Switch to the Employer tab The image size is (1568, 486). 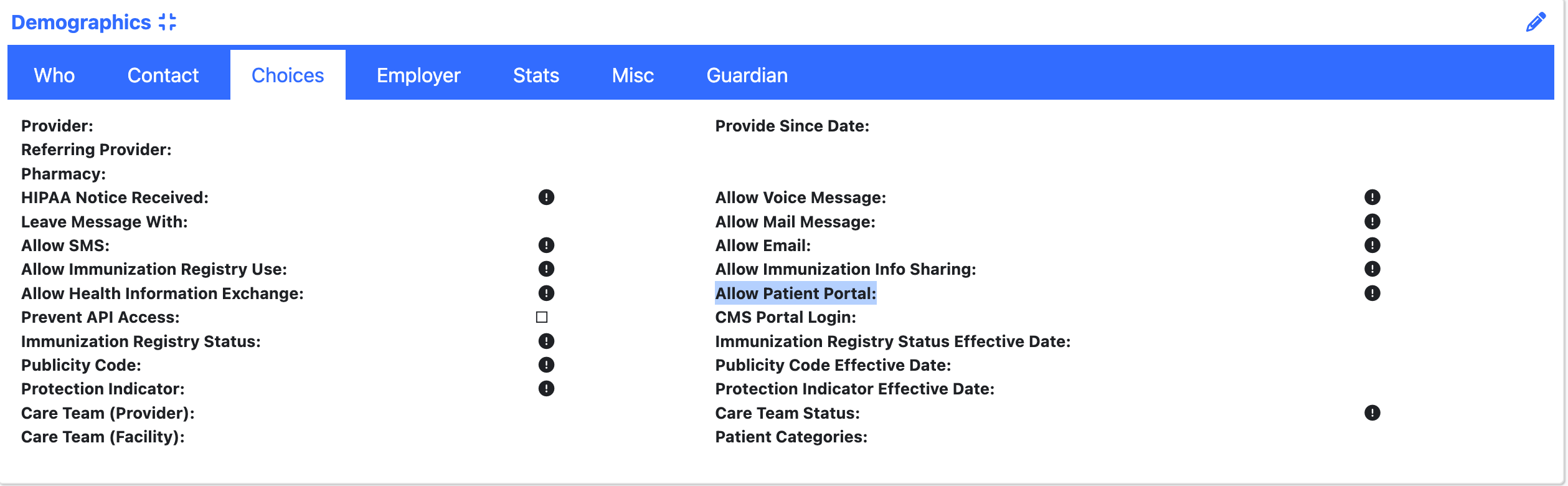pos(418,74)
